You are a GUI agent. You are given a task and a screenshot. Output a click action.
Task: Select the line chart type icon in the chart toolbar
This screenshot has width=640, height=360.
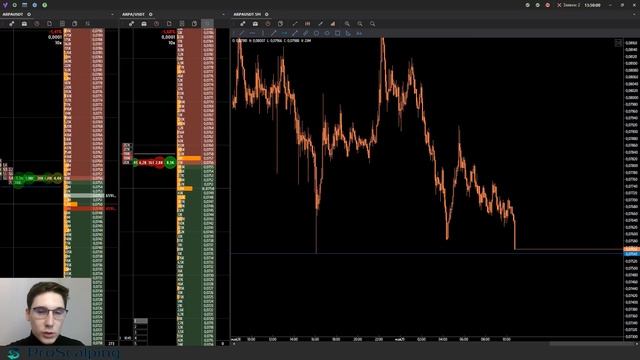tap(295, 24)
